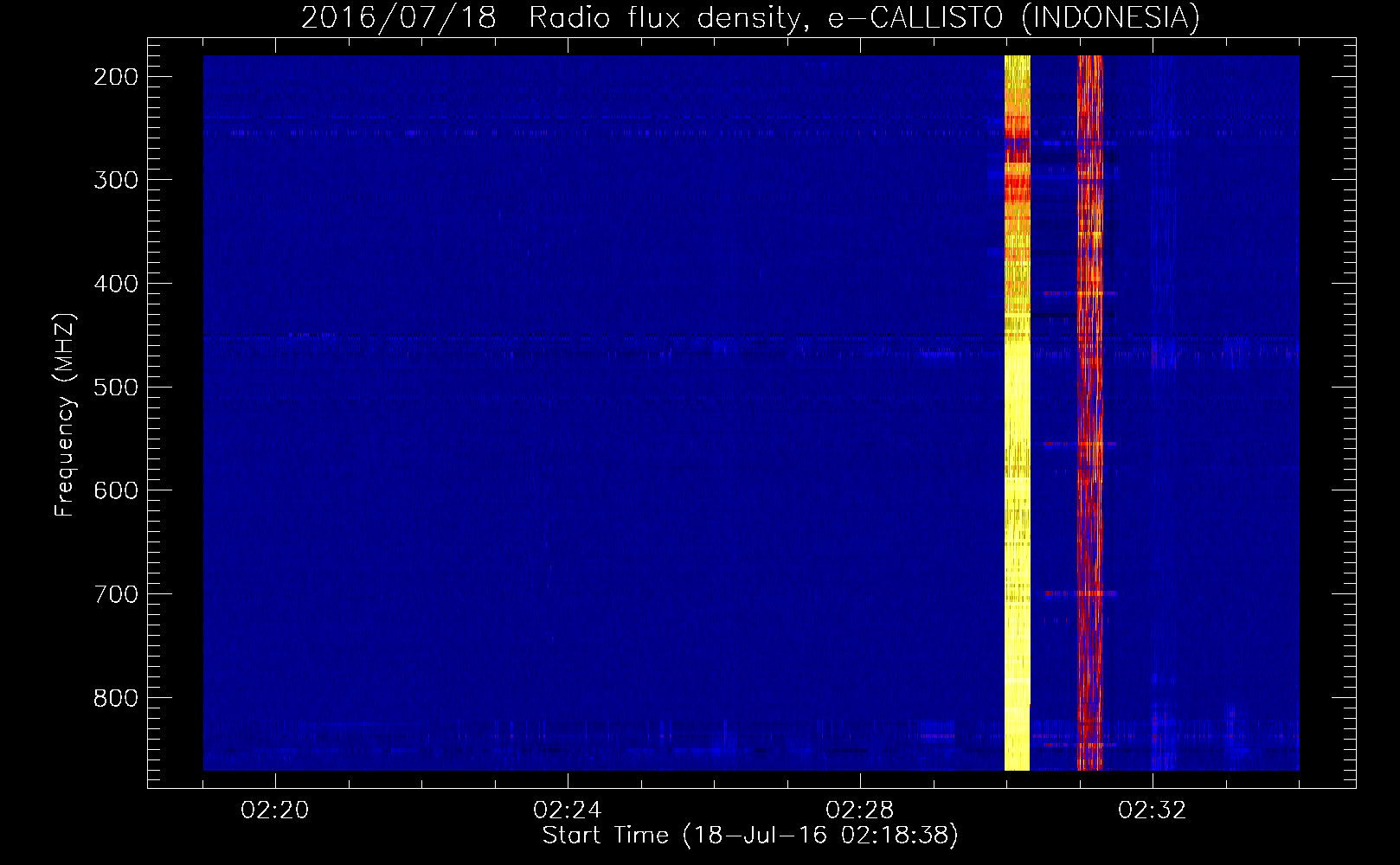Click the bright yellow burst column
The height and width of the screenshot is (865, 1400).
point(1017,413)
